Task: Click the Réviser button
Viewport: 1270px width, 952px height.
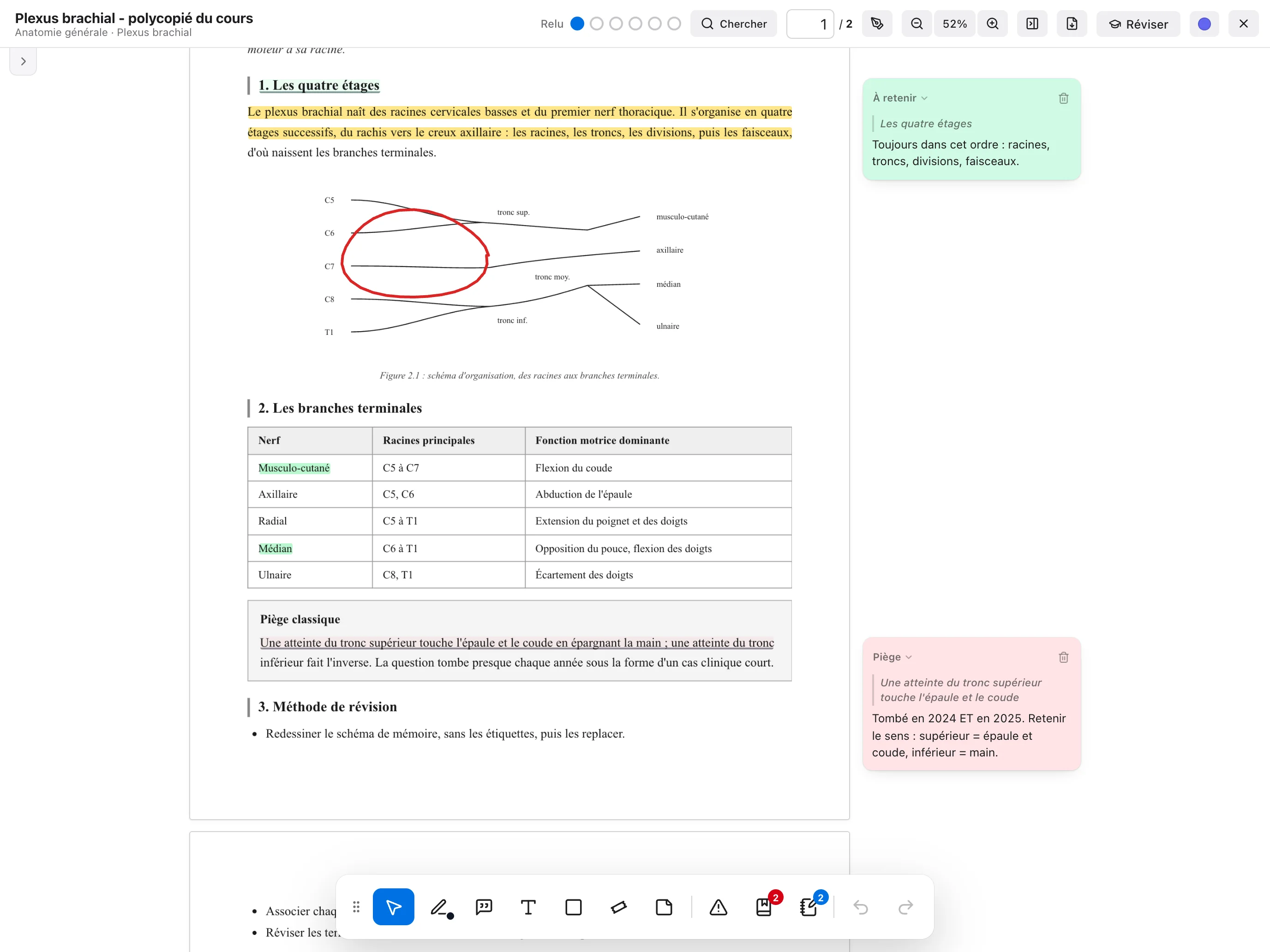Action: coord(1138,24)
